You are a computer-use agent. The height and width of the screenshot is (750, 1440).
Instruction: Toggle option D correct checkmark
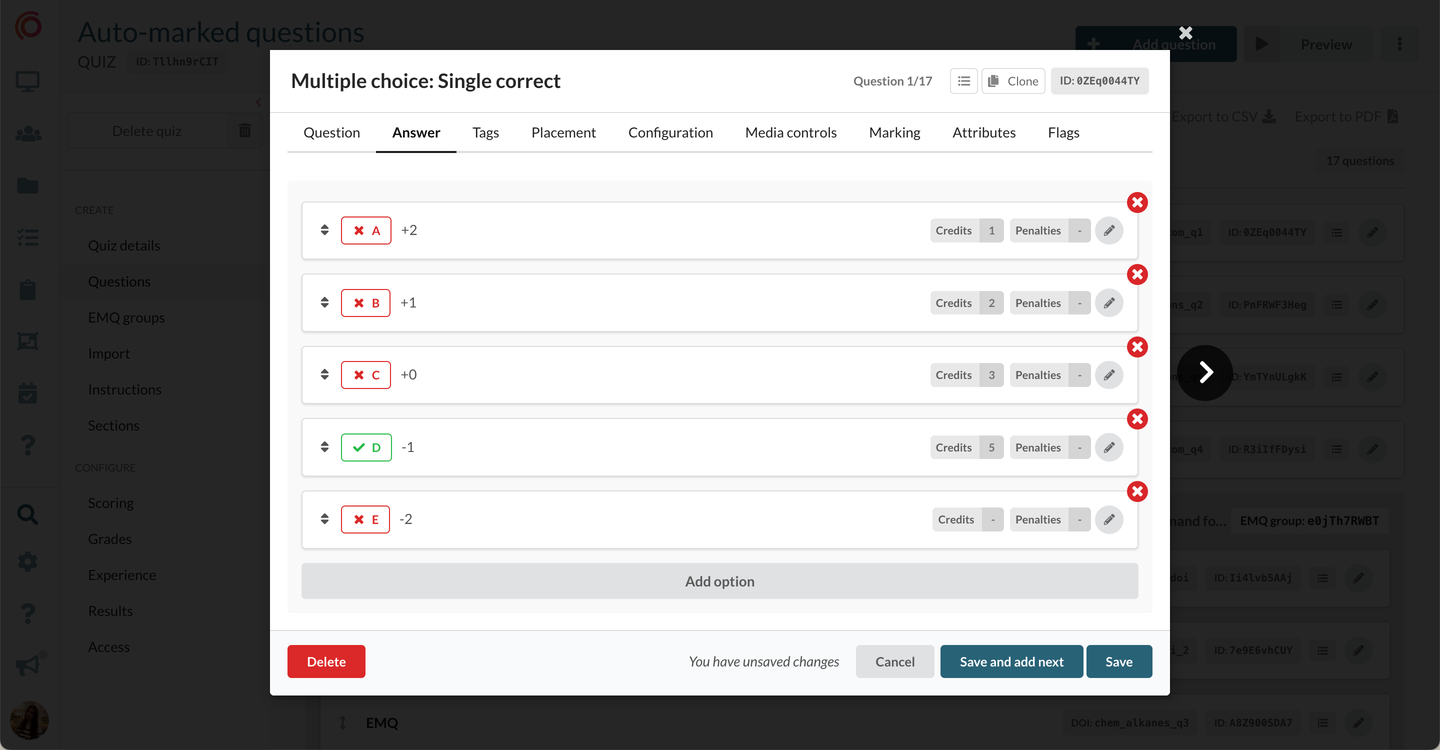(366, 448)
